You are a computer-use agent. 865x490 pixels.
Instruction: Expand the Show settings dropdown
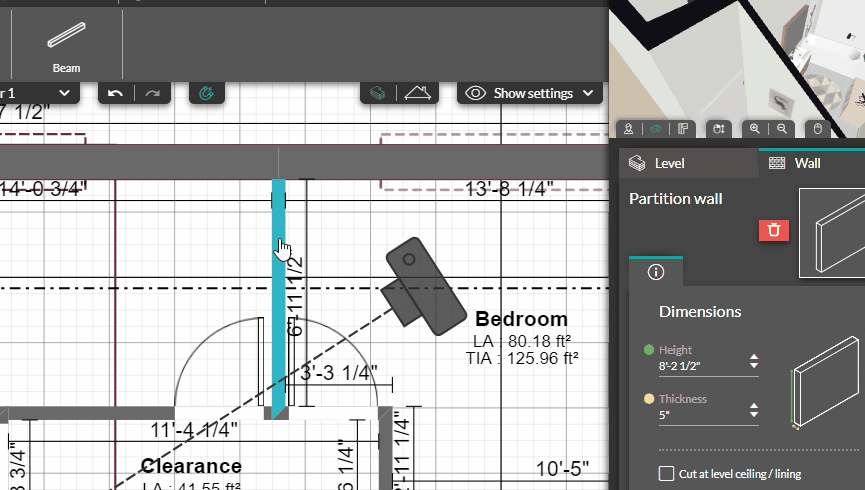pyautogui.click(x=532, y=93)
